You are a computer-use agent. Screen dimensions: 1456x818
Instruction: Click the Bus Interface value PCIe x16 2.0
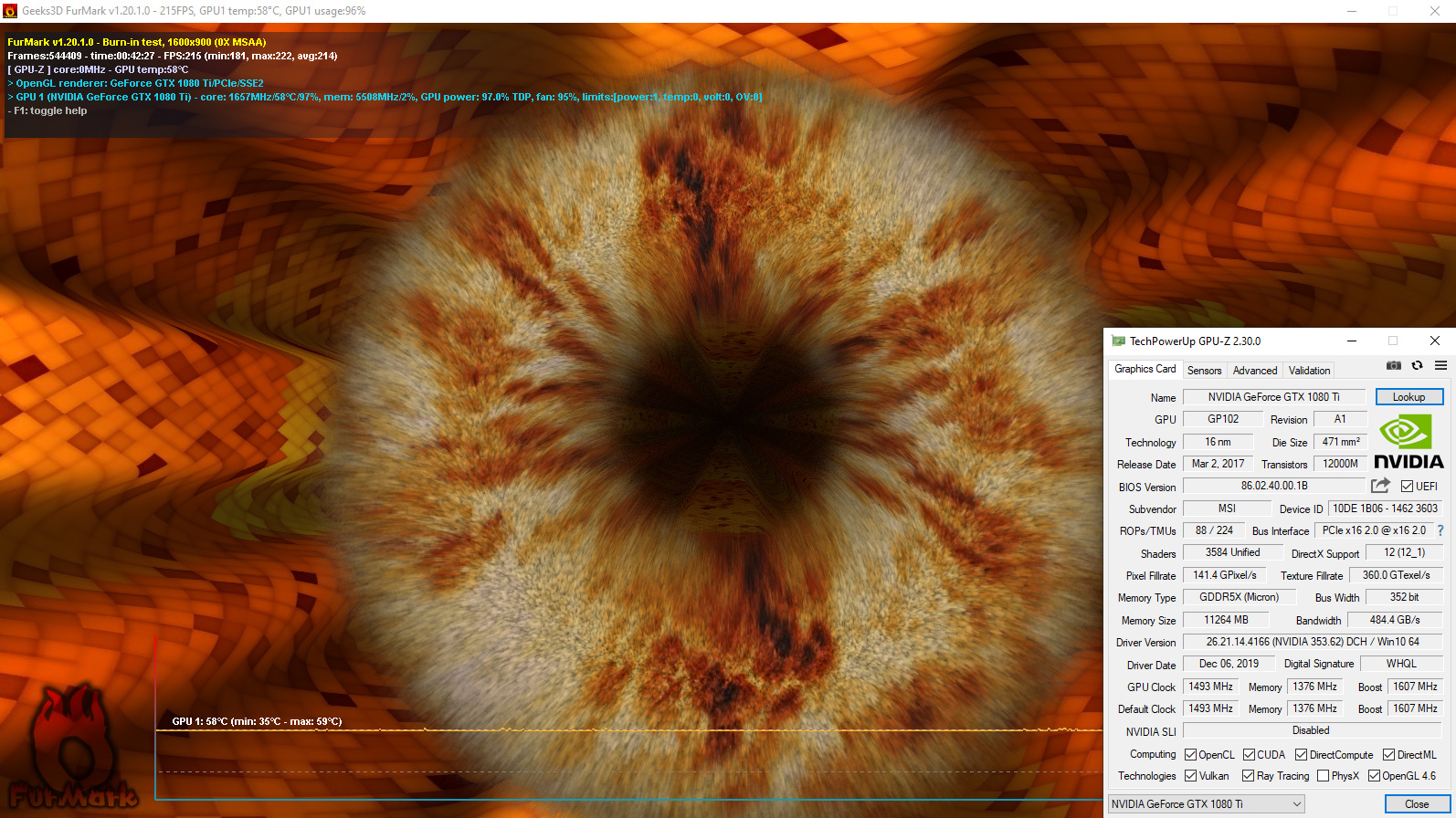click(1374, 530)
